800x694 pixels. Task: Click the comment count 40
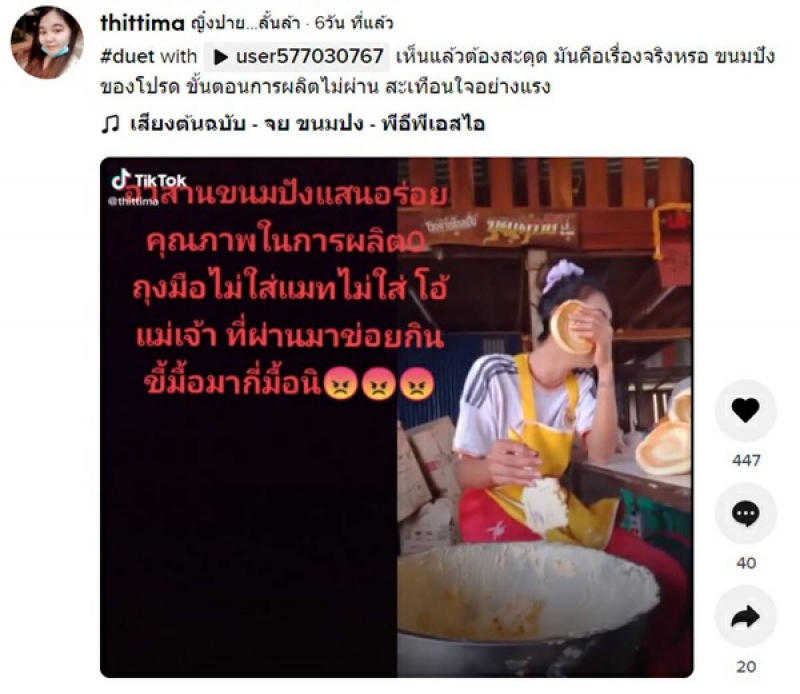tap(746, 563)
